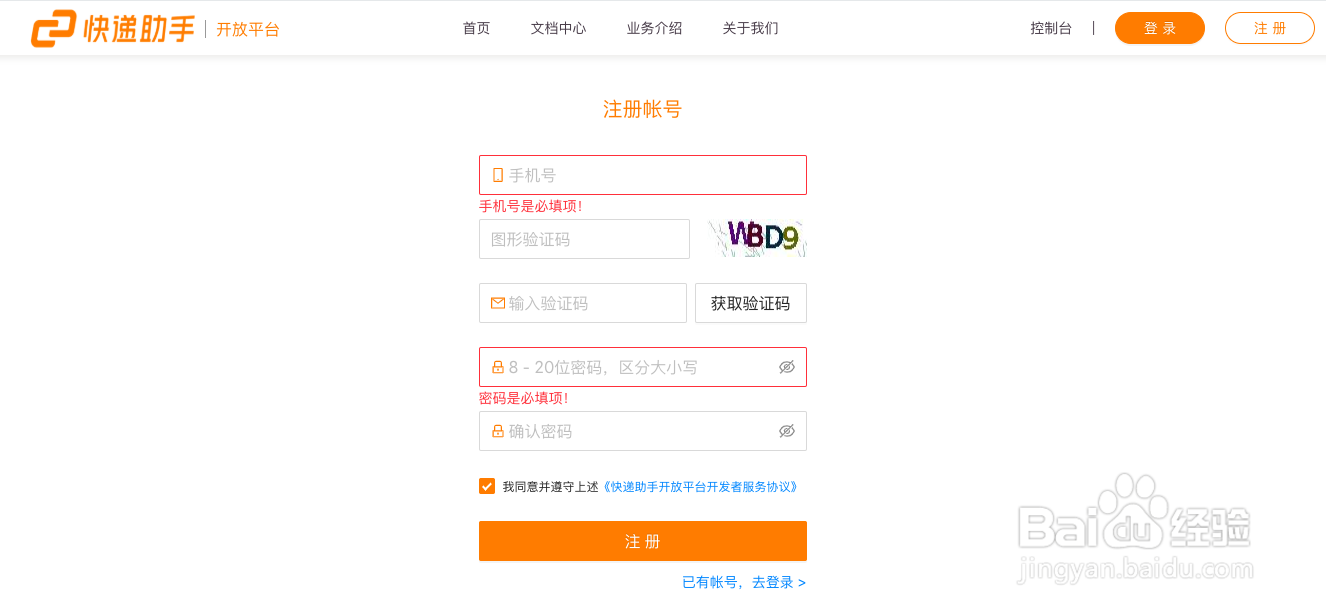Select 业务介绍 from the top navigation
The width and height of the screenshot is (1326, 615).
(x=654, y=28)
